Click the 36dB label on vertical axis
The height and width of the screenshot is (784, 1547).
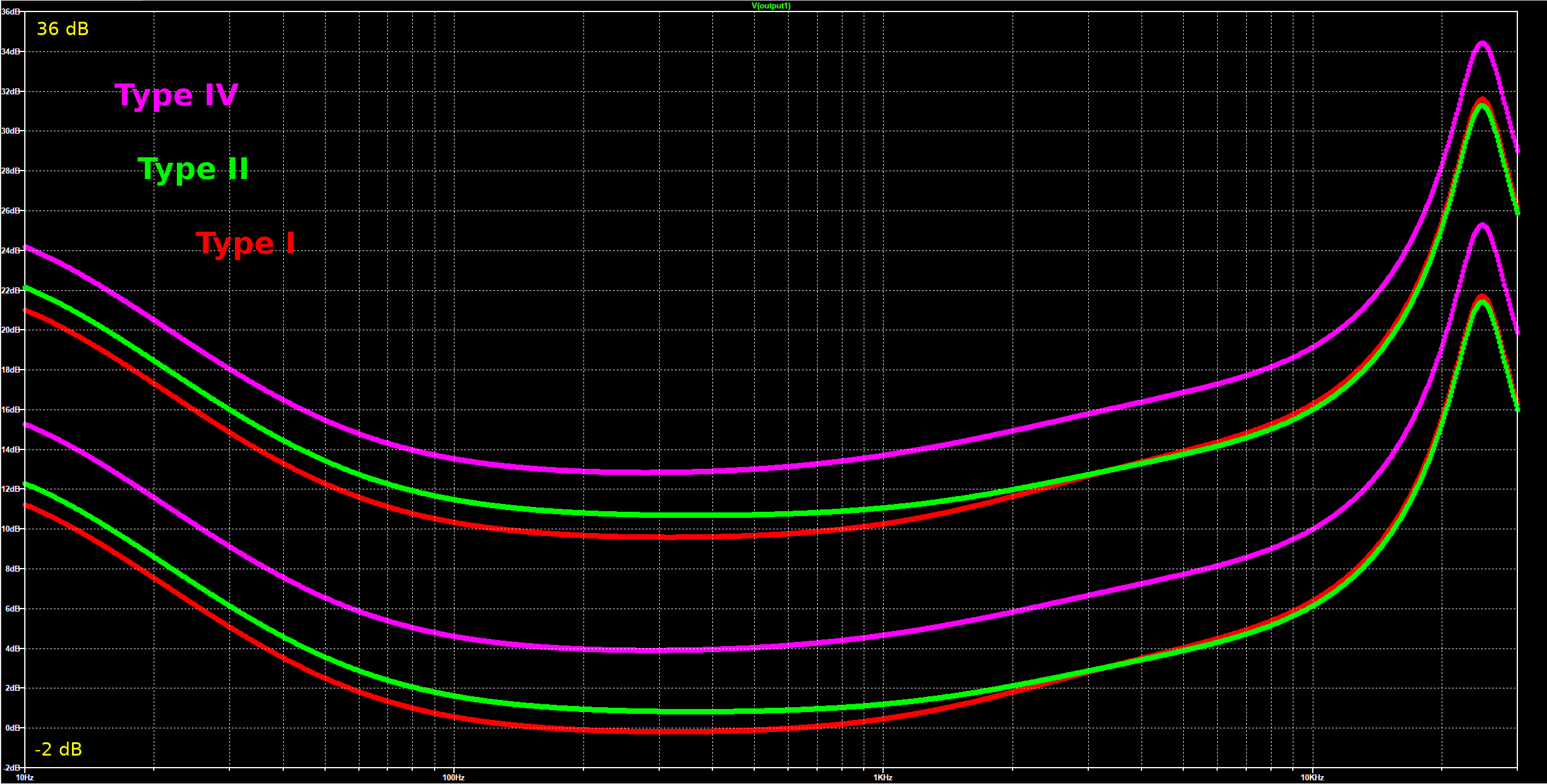tap(10, 11)
